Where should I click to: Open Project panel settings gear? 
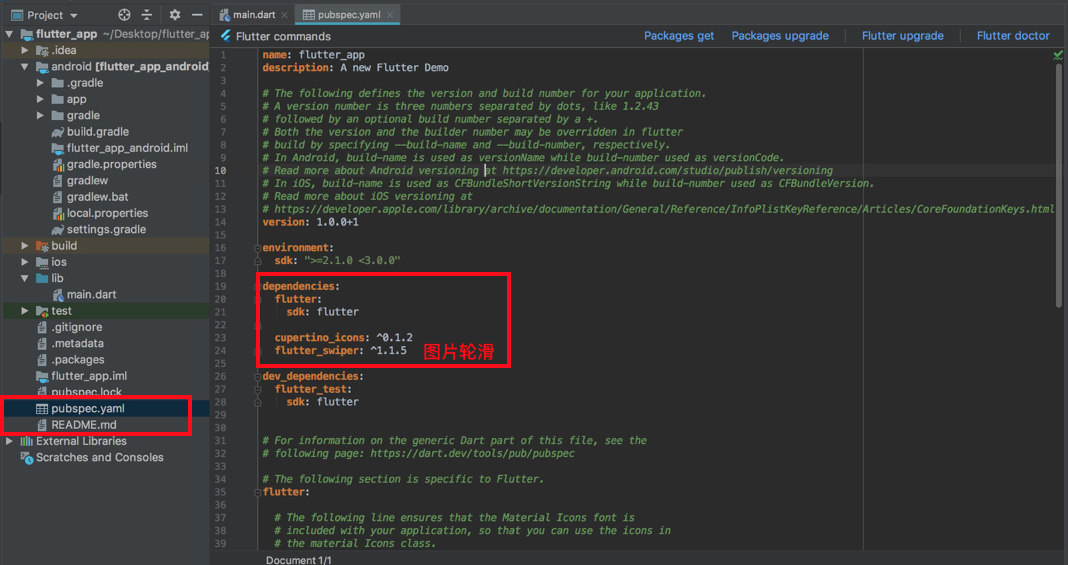click(175, 15)
